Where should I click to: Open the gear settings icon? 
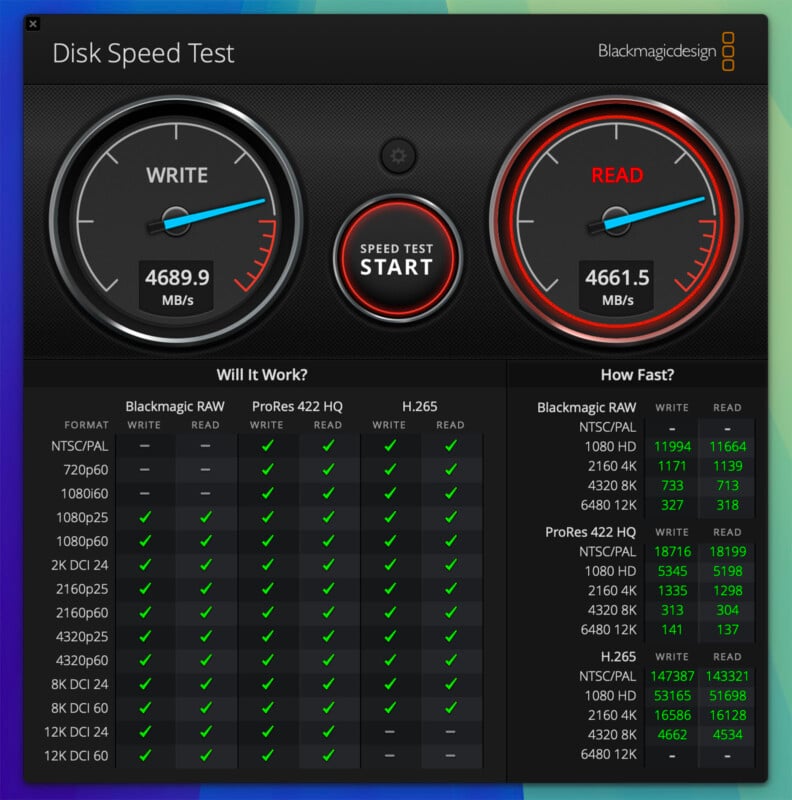pos(398,156)
